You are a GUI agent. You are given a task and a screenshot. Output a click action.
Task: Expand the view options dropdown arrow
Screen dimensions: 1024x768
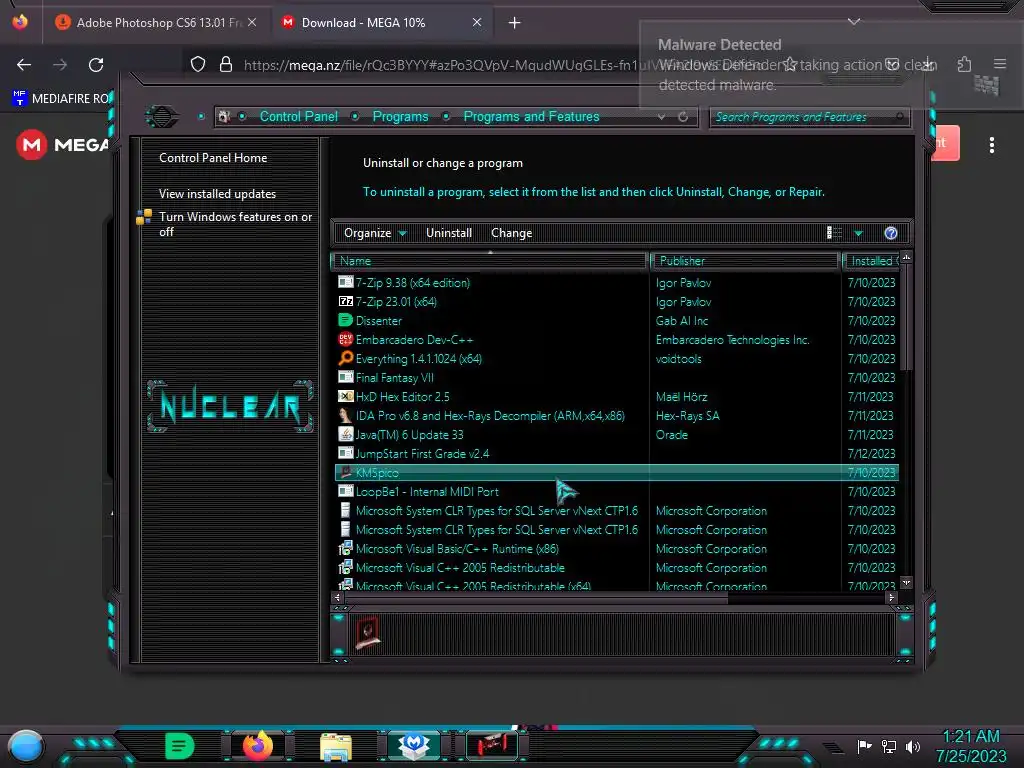point(859,233)
